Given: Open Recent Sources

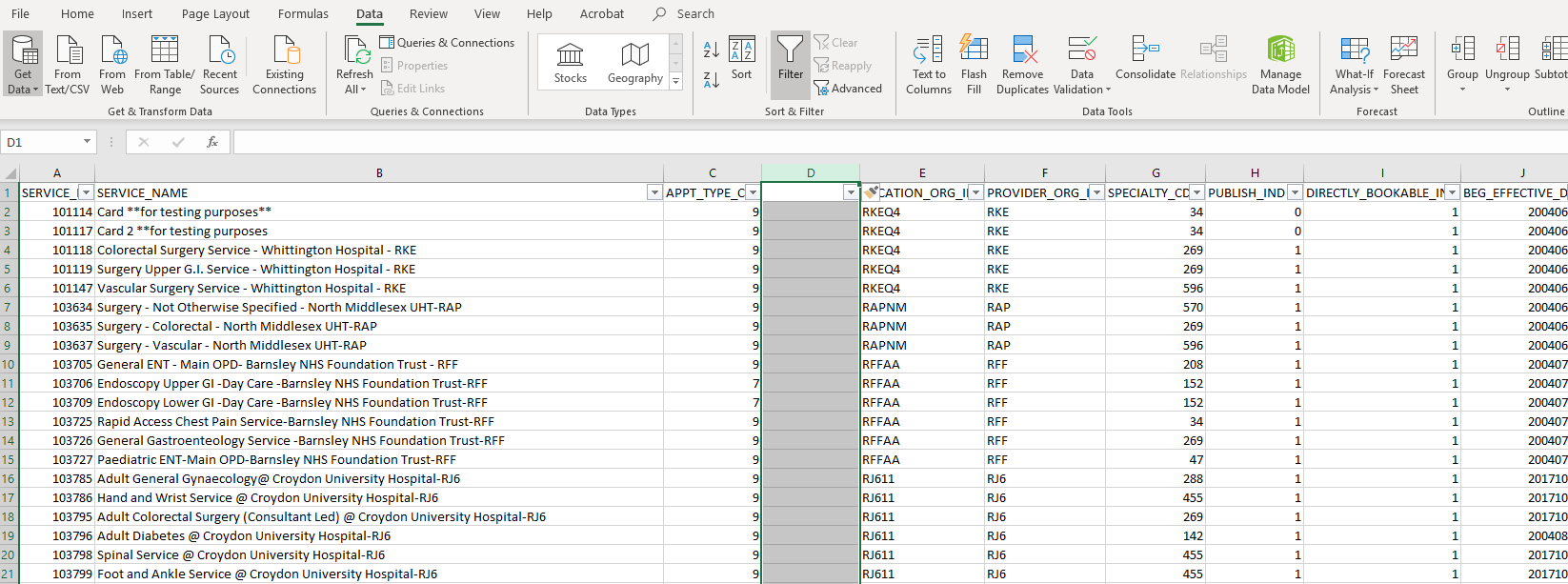Looking at the screenshot, I should click(x=220, y=65).
